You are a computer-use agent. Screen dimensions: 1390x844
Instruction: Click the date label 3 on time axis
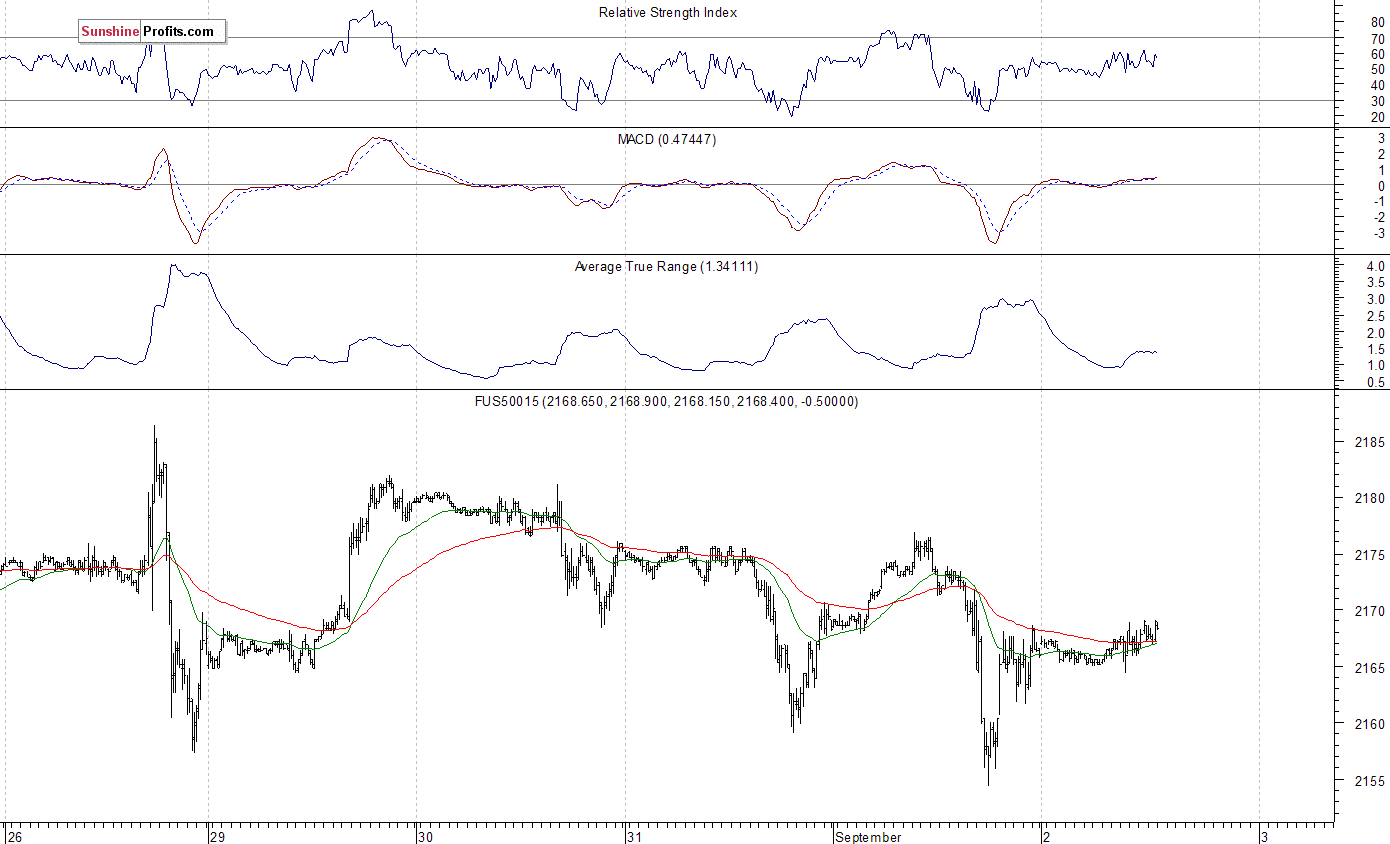tap(1265, 837)
